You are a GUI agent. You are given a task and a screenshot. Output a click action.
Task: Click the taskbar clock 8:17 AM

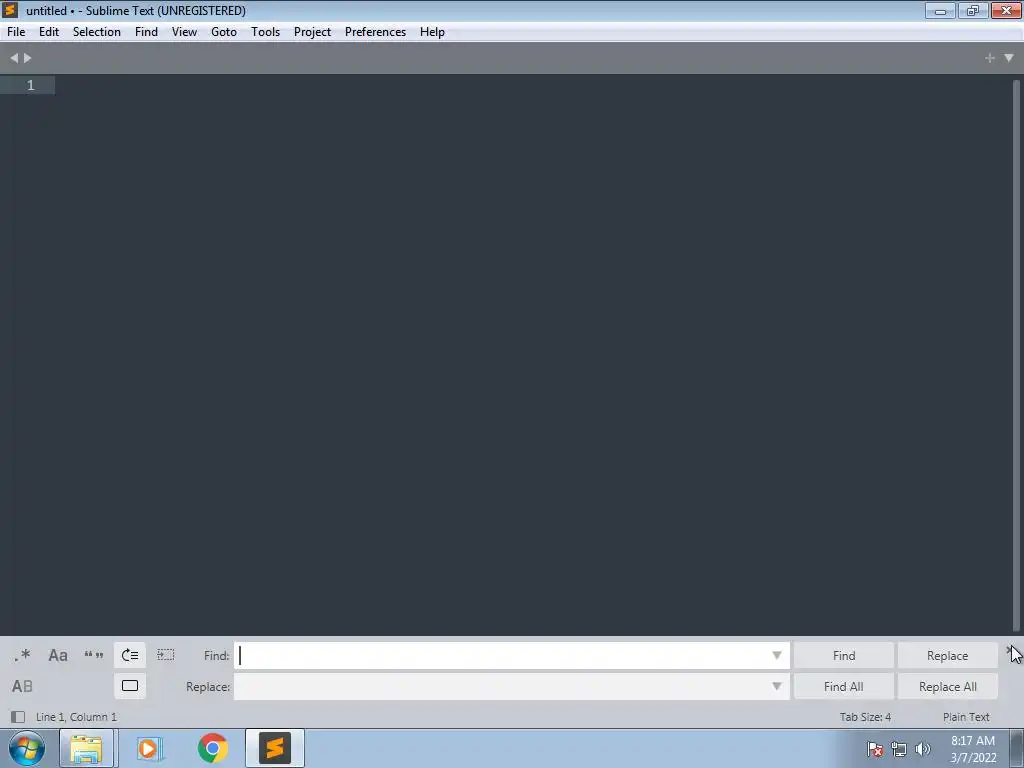coord(973,749)
